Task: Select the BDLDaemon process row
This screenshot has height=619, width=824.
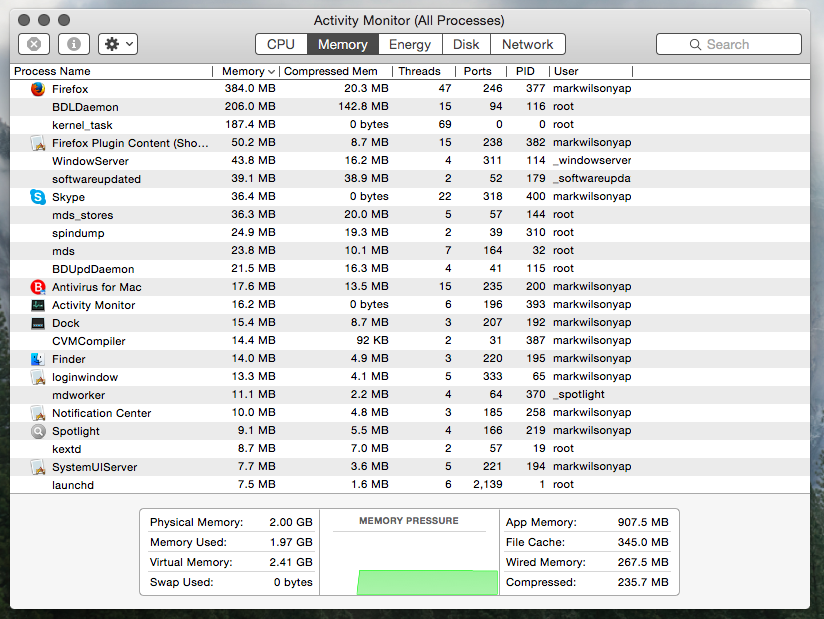Action: coord(410,107)
